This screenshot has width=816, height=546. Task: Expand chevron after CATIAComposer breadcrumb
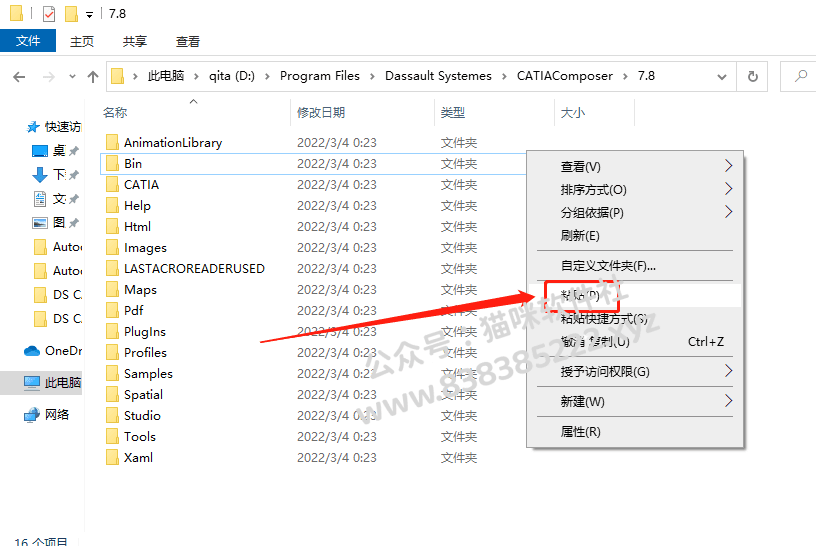tap(625, 77)
